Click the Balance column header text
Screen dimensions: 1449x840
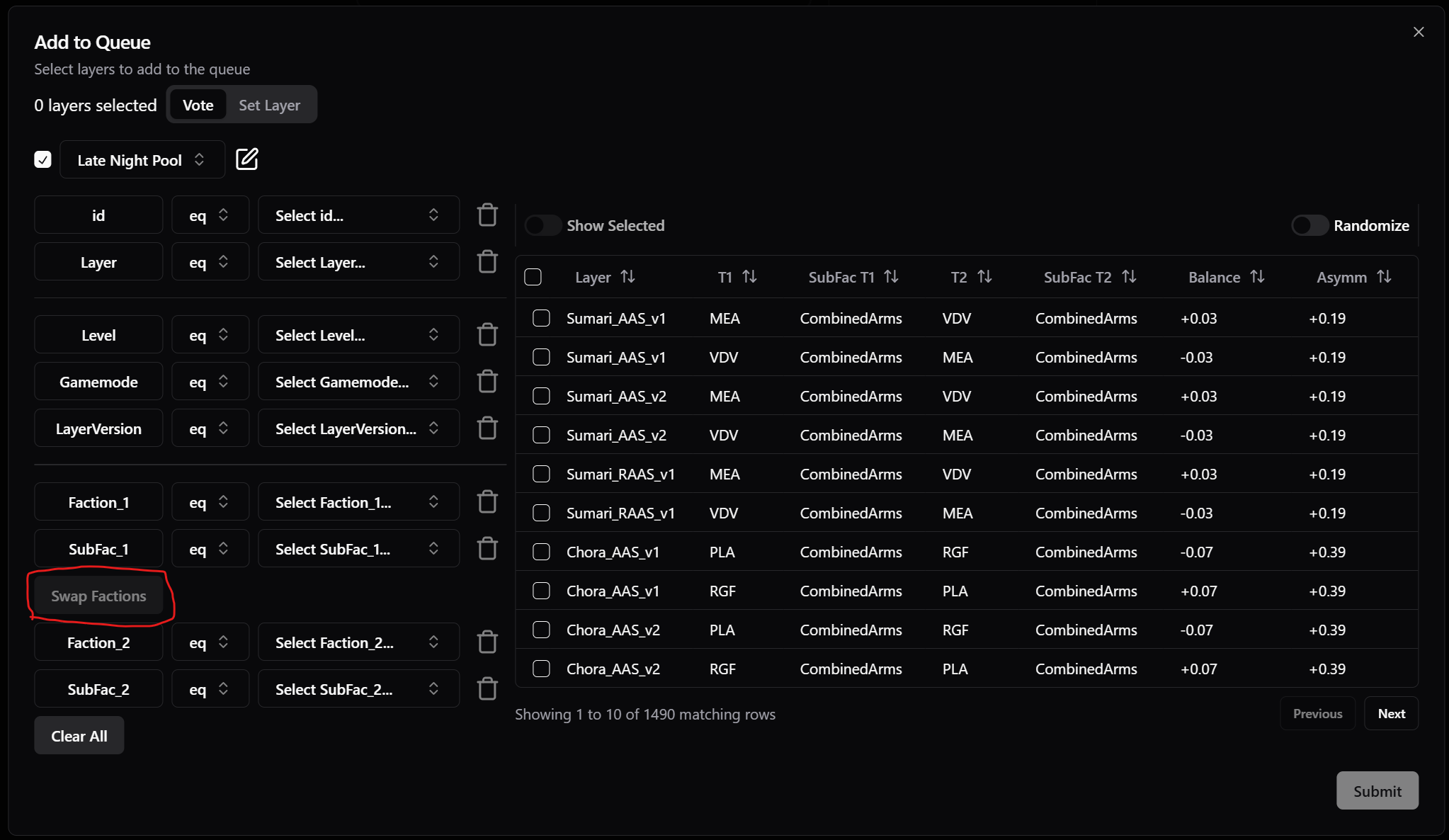(x=1214, y=277)
